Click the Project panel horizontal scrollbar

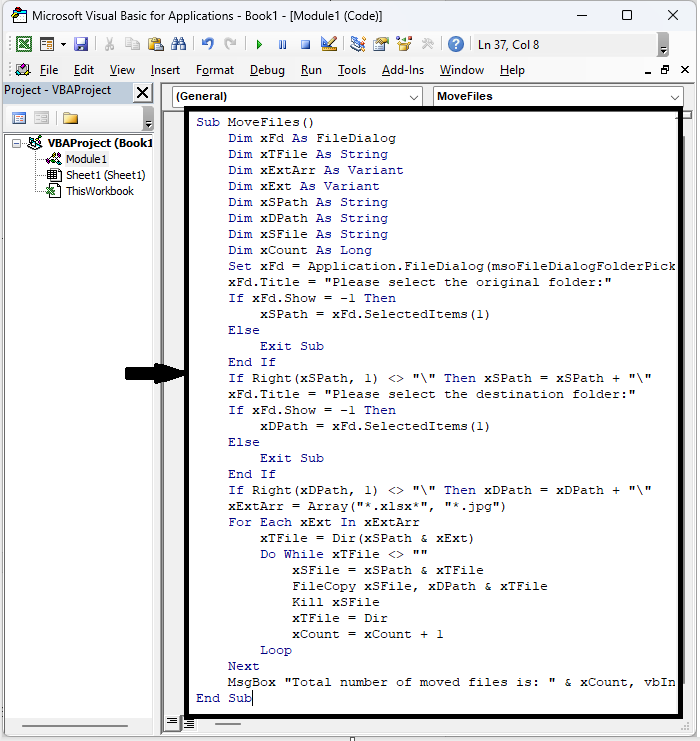(x=75, y=726)
